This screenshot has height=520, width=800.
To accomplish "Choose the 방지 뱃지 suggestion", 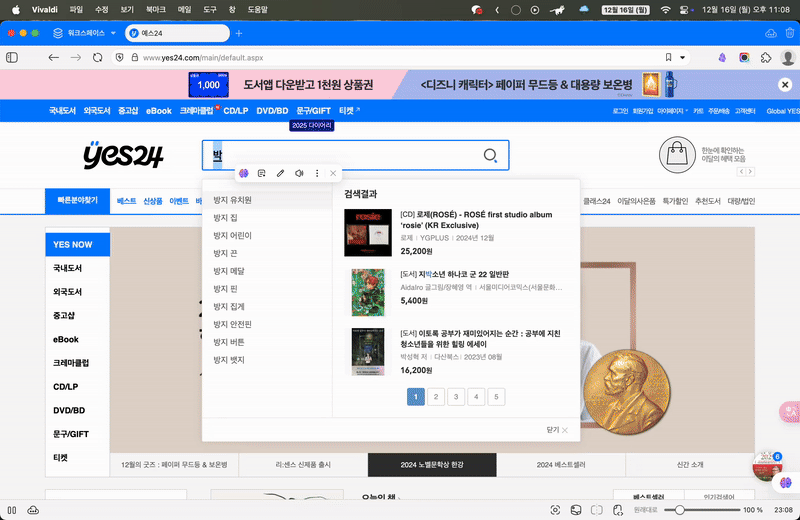I will click(x=267, y=360).
